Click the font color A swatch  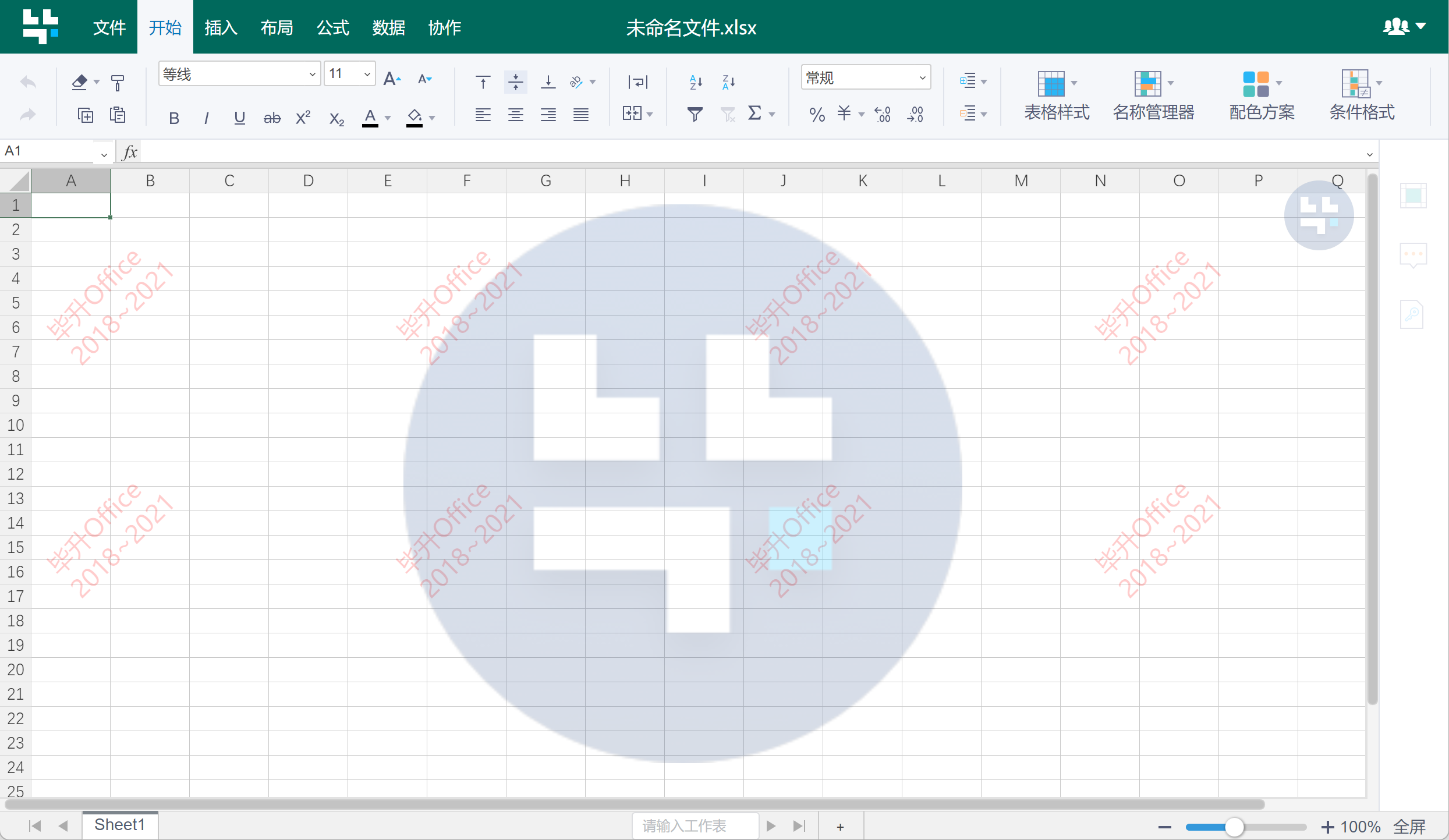coord(370,118)
